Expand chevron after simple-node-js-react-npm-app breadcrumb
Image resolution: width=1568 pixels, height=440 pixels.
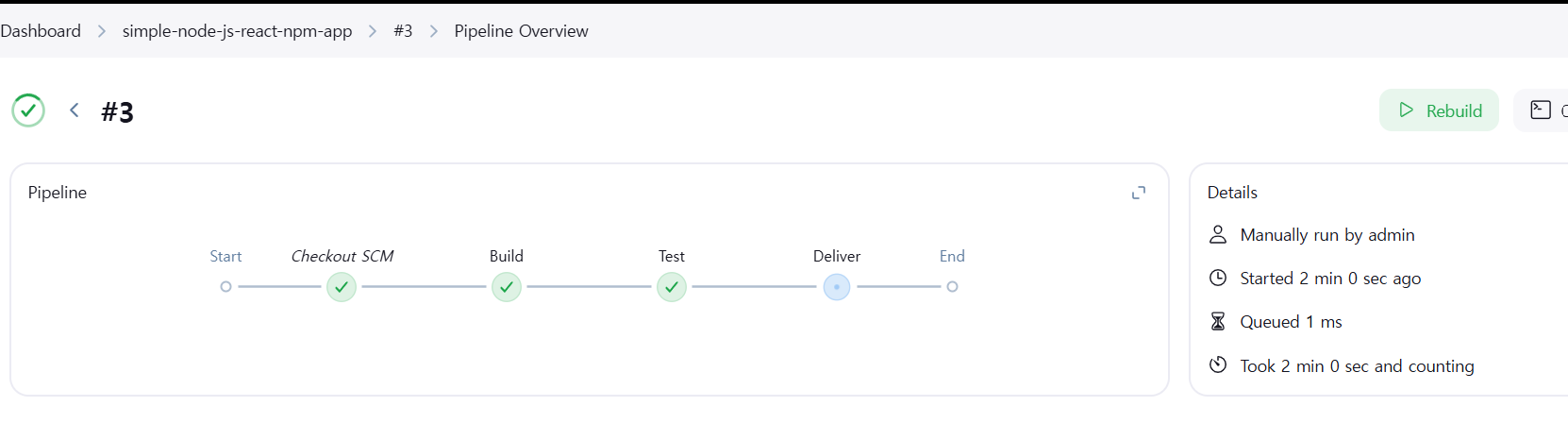tap(373, 31)
